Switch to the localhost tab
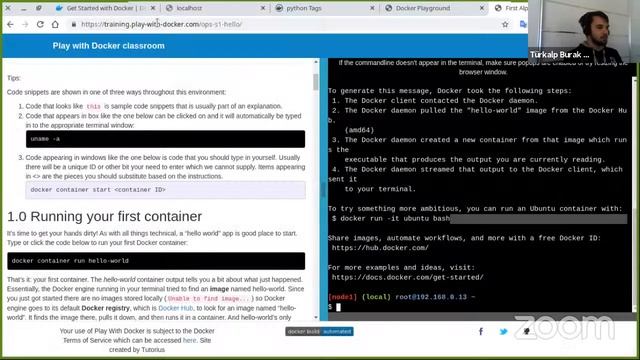This screenshot has height=360, width=640. [215, 8]
